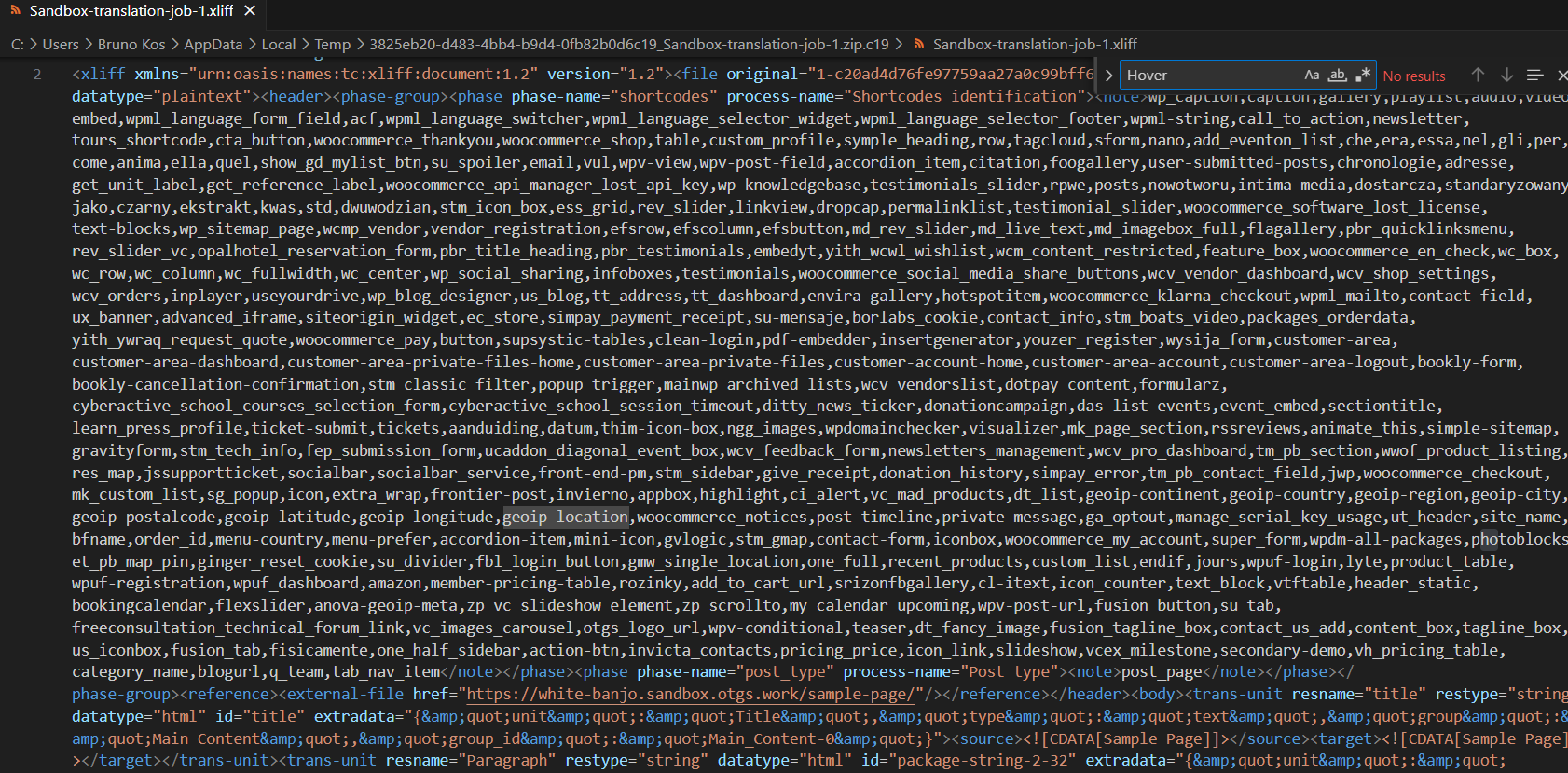Click the 'mainwp_archived_lists' shortcode
1568x773 pixels.
[x=758, y=384]
